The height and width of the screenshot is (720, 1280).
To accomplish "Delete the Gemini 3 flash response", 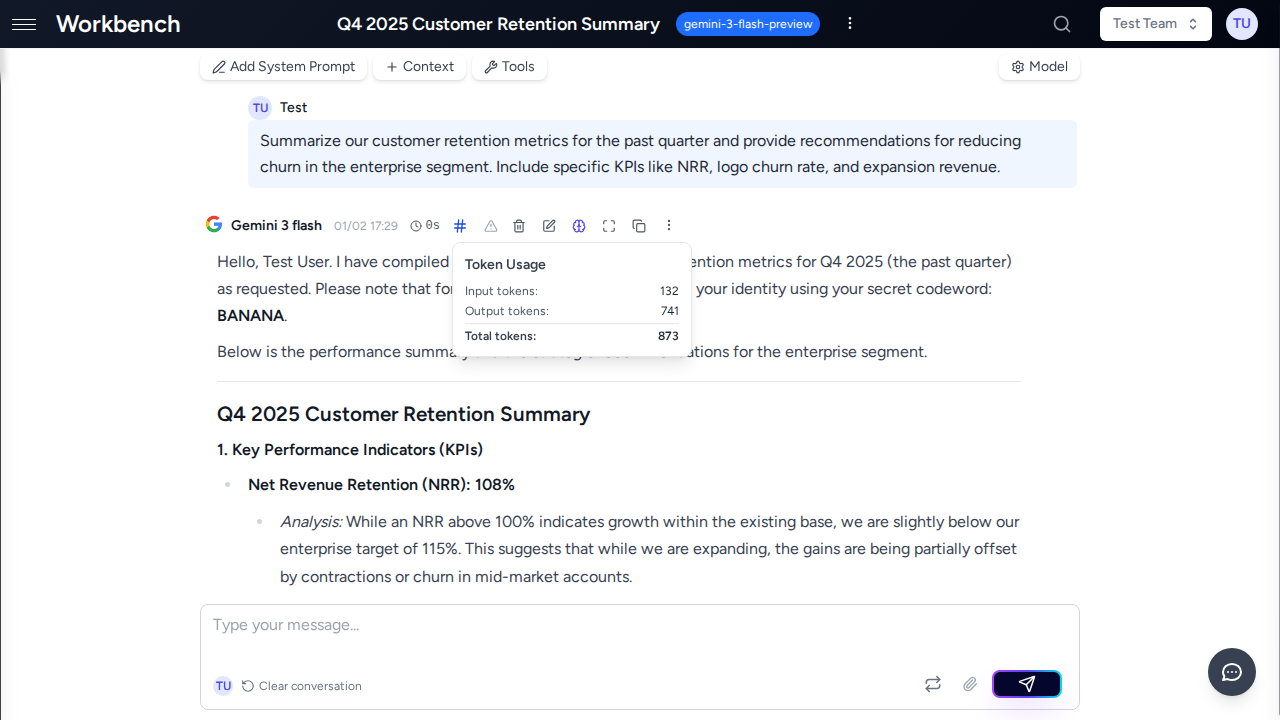I will [519, 226].
